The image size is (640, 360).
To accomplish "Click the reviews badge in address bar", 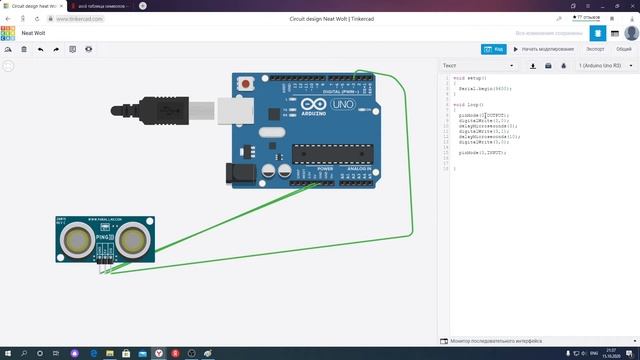I will [587, 18].
